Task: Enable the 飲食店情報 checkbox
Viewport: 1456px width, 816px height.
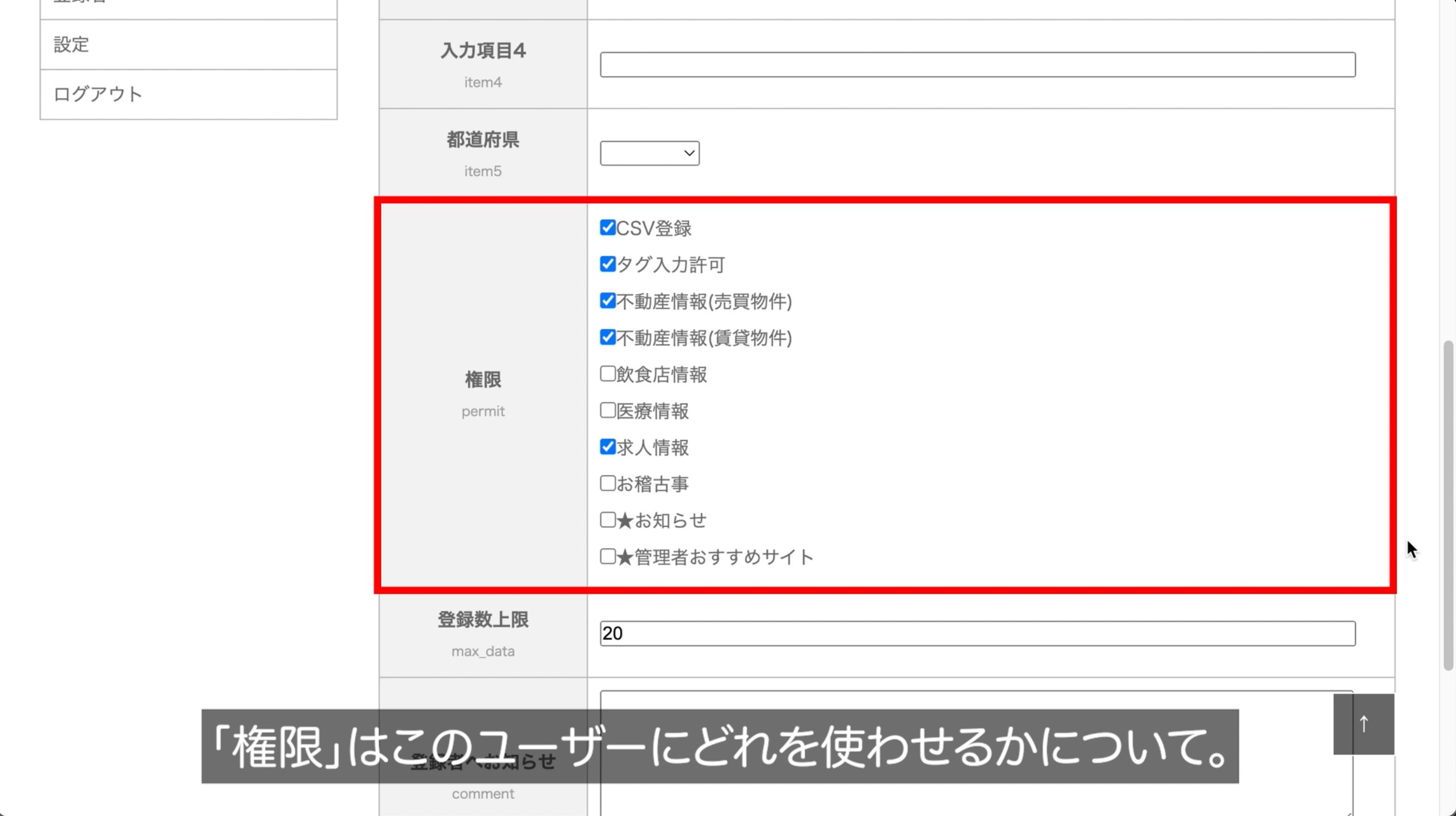Action: coord(608,374)
